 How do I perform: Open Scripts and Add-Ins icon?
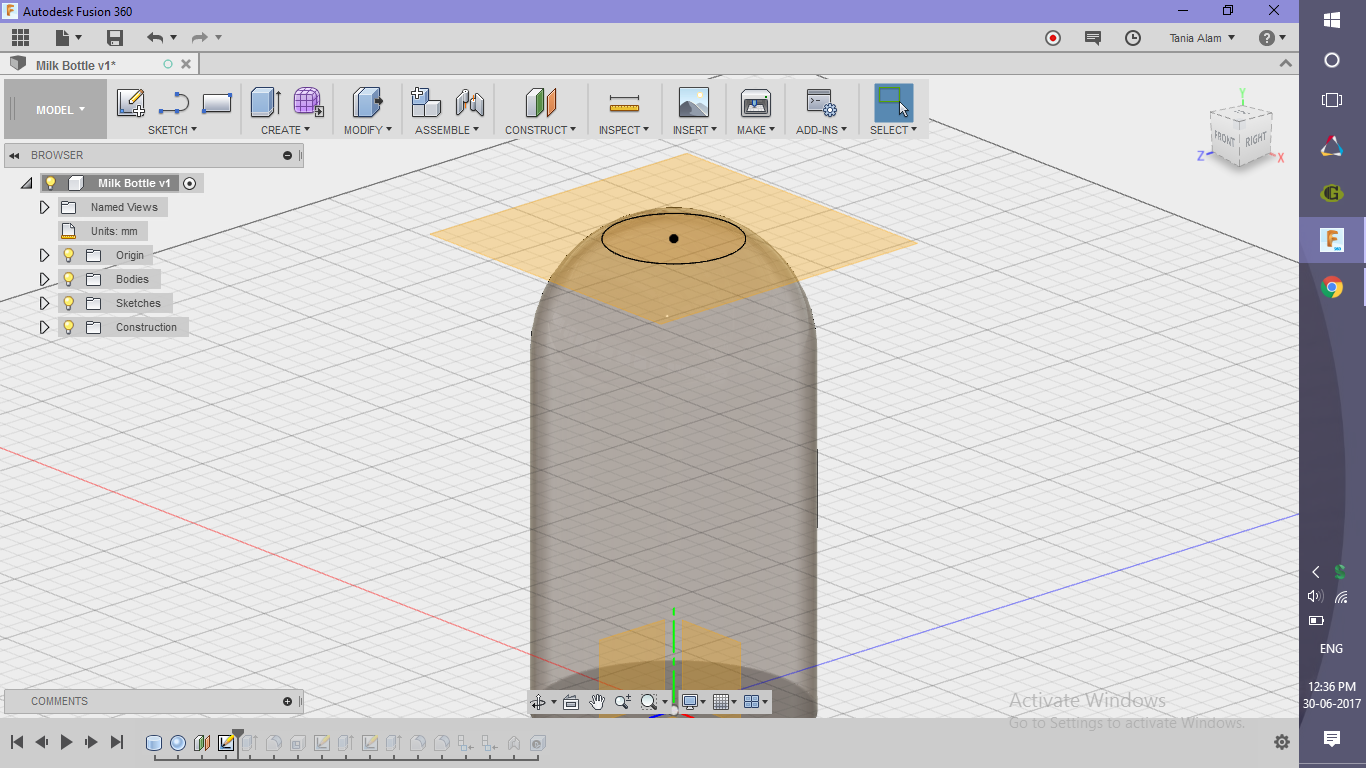pos(821,103)
